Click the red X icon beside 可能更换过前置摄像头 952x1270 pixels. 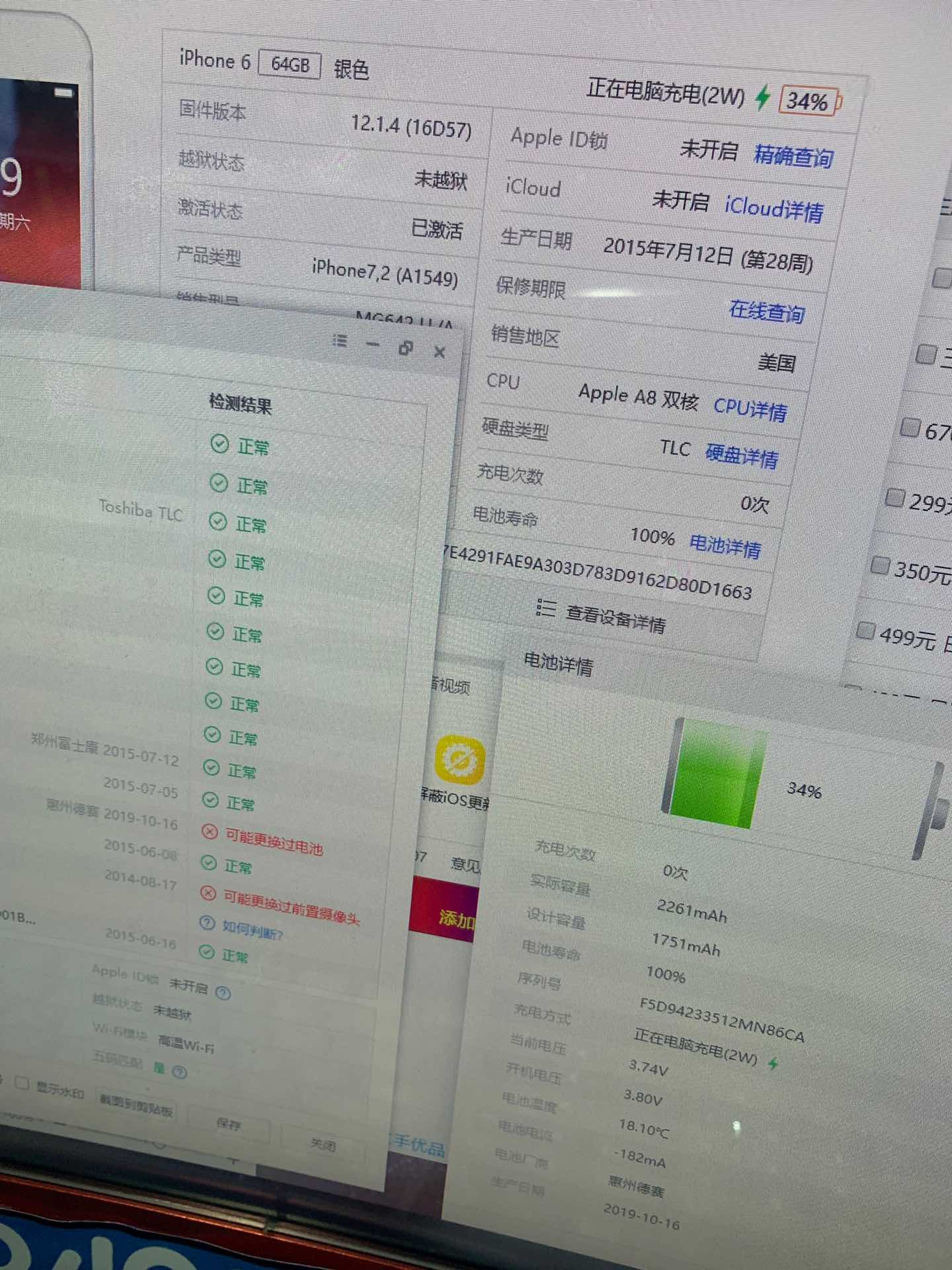click(x=208, y=893)
